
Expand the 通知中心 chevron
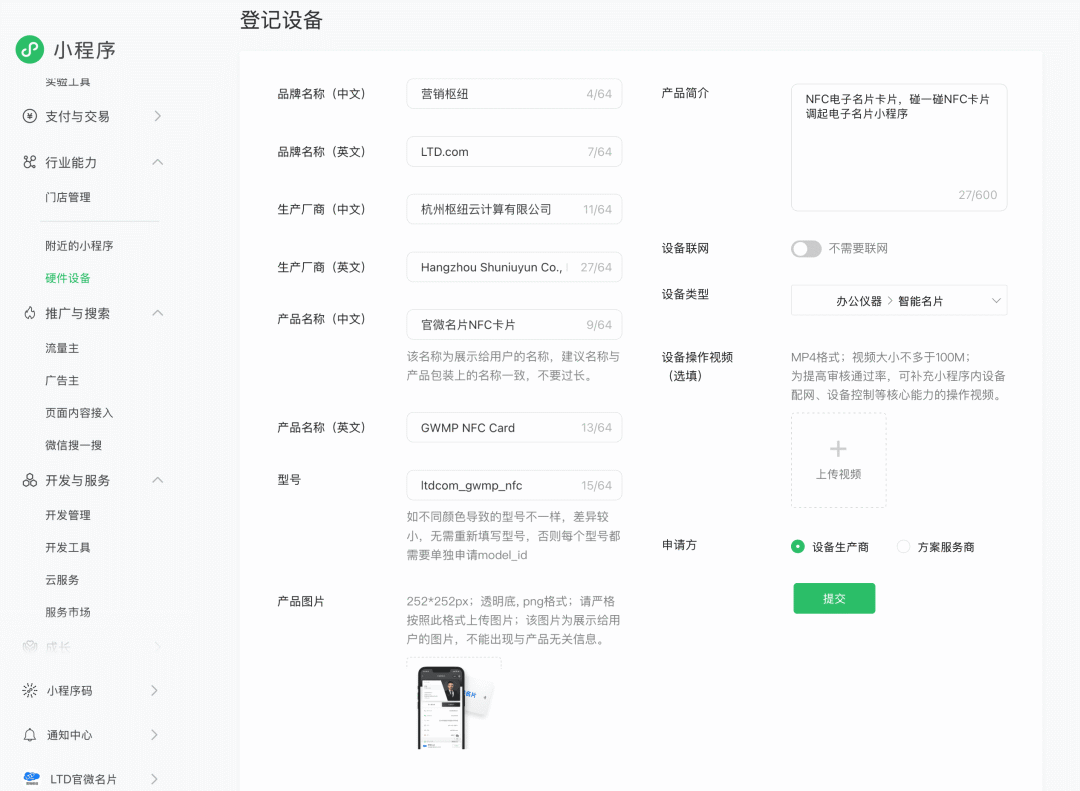click(154, 735)
